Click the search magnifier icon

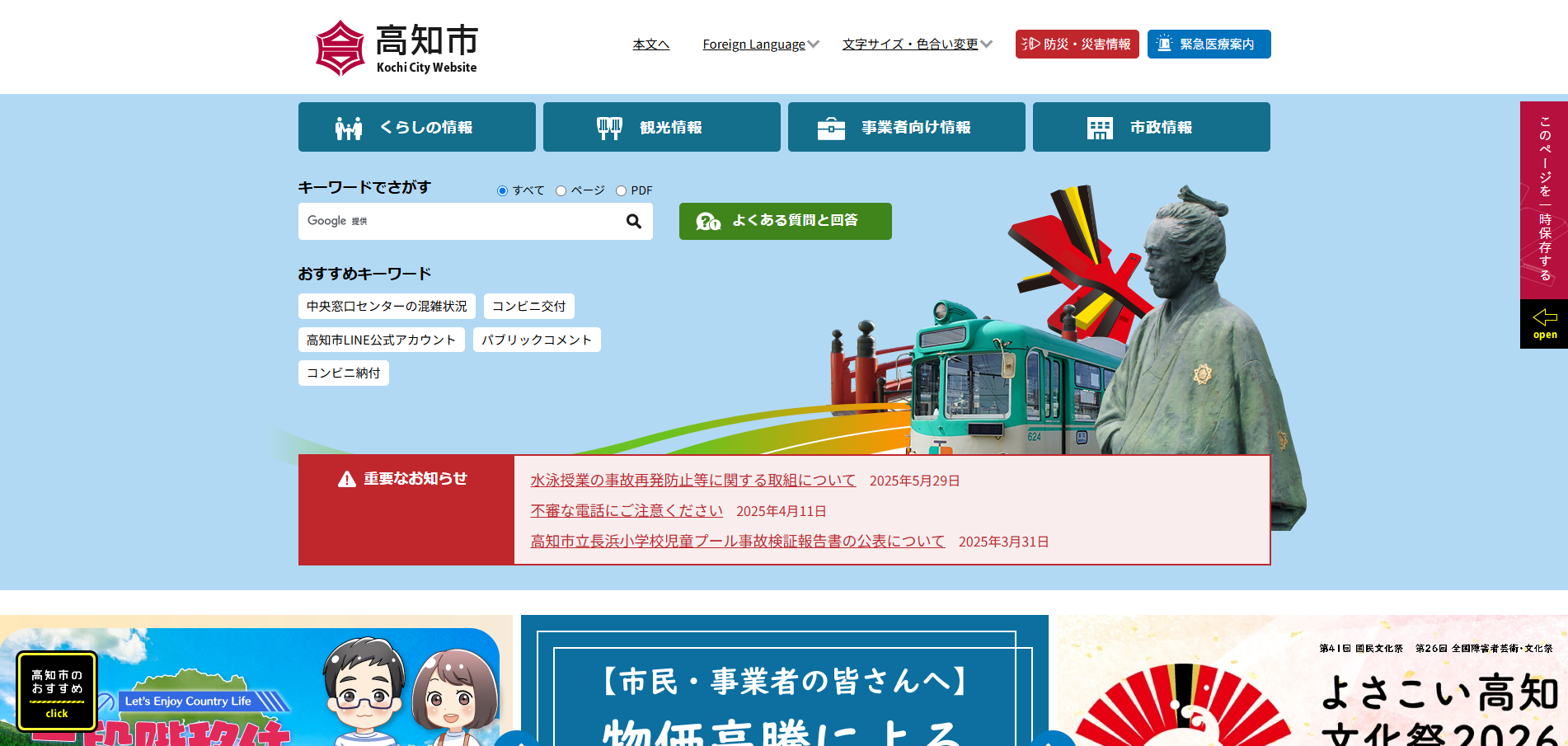(633, 221)
